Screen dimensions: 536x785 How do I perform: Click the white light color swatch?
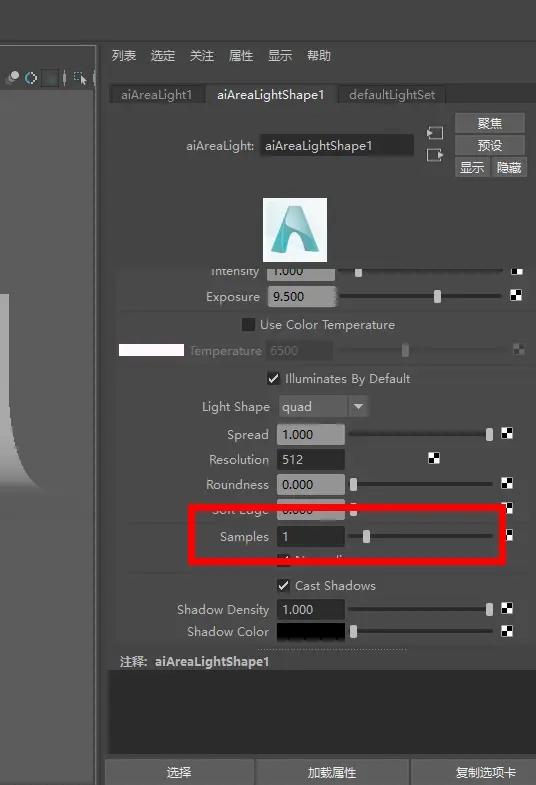click(151, 350)
